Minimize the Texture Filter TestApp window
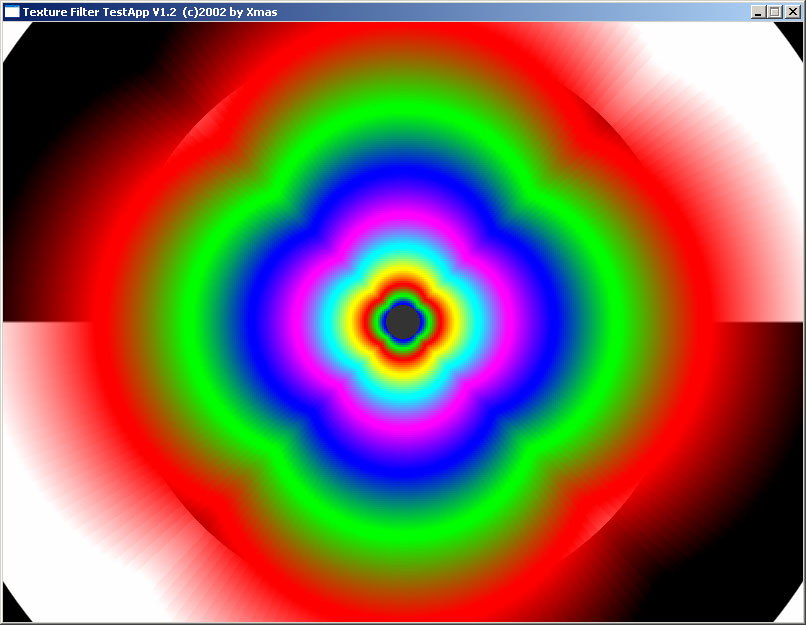 pos(758,12)
